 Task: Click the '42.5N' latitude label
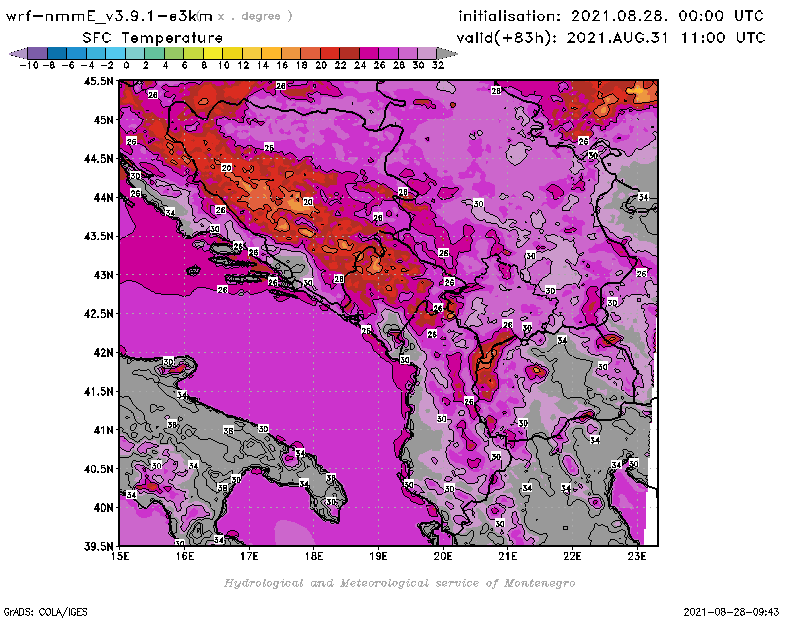(98, 314)
